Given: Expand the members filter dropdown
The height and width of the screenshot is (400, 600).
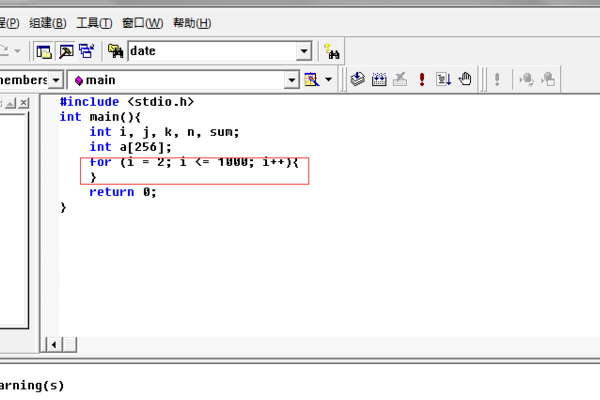Looking at the screenshot, I should (x=56, y=79).
